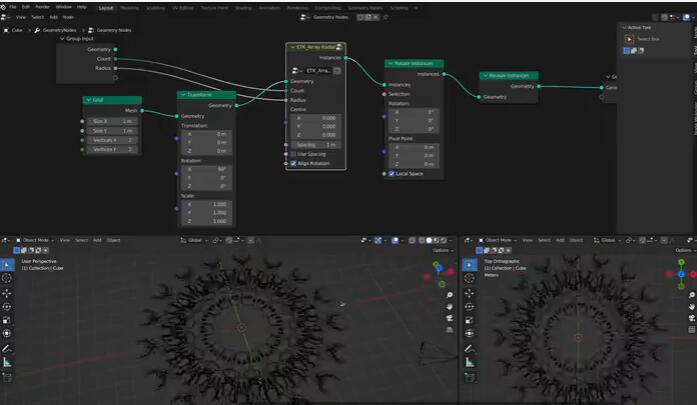
Task: Open the Window menu
Action: click(x=64, y=7)
